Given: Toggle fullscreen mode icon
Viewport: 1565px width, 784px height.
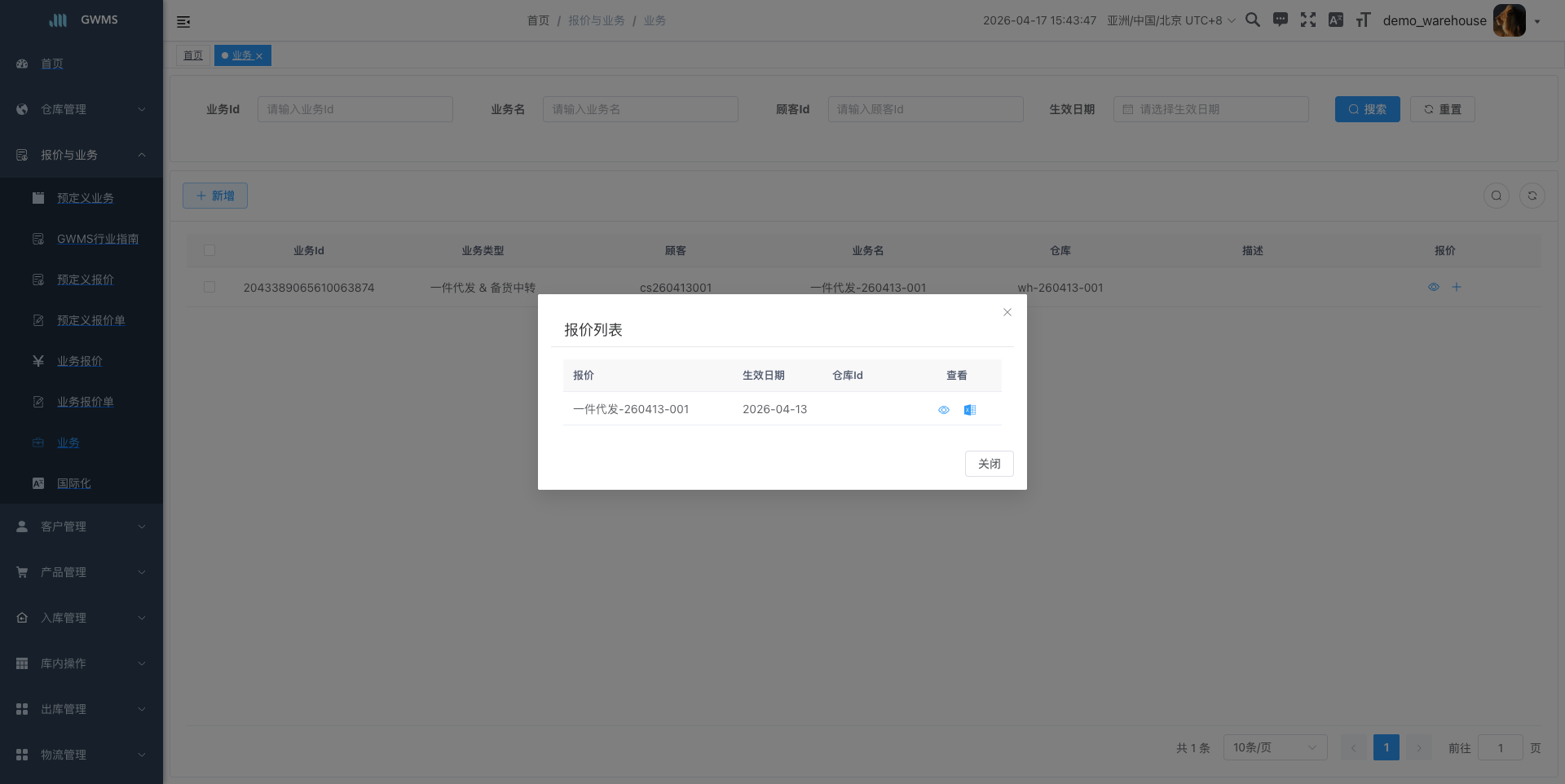Looking at the screenshot, I should pyautogui.click(x=1308, y=20).
